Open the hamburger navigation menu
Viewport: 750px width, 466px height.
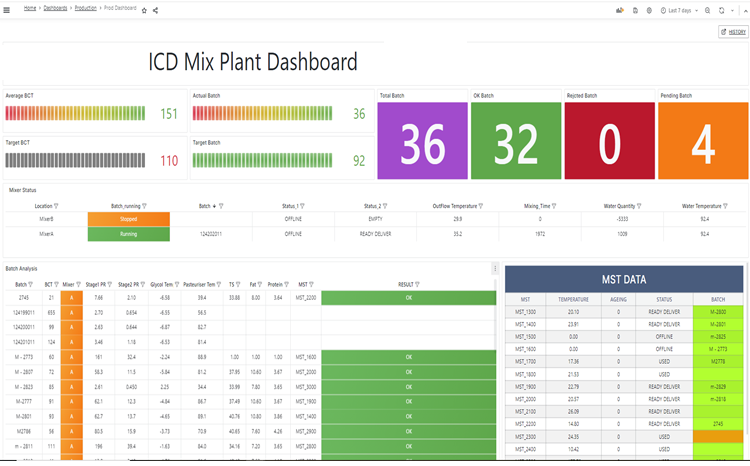click(x=7, y=10)
